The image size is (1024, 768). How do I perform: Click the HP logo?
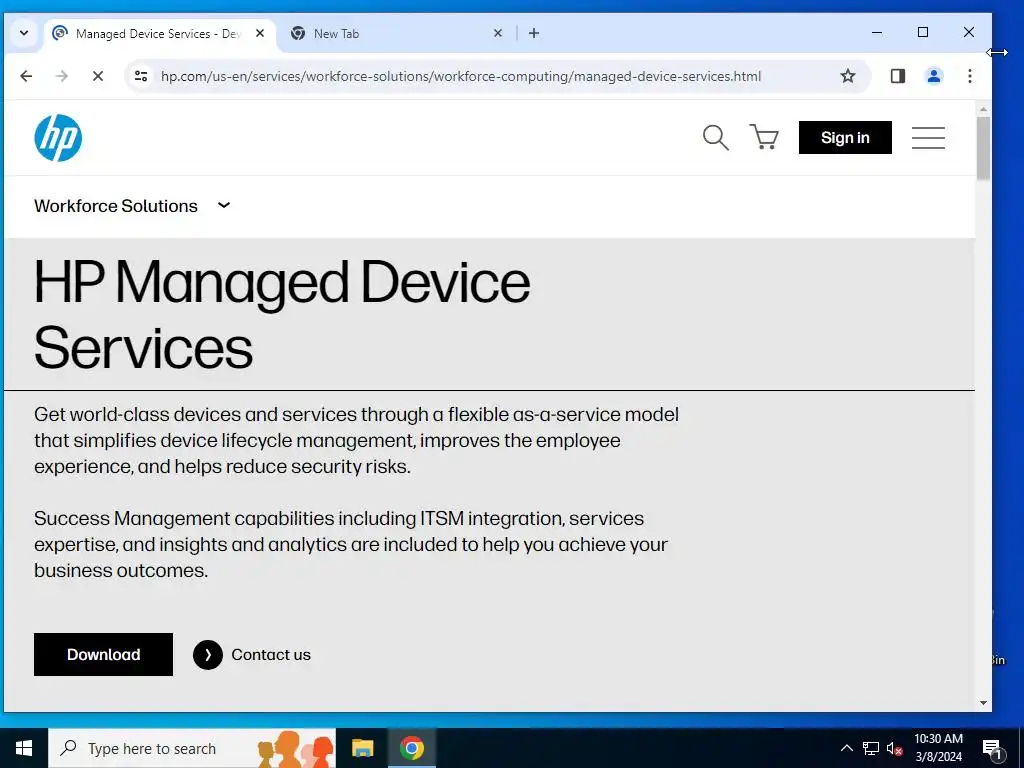click(x=58, y=138)
